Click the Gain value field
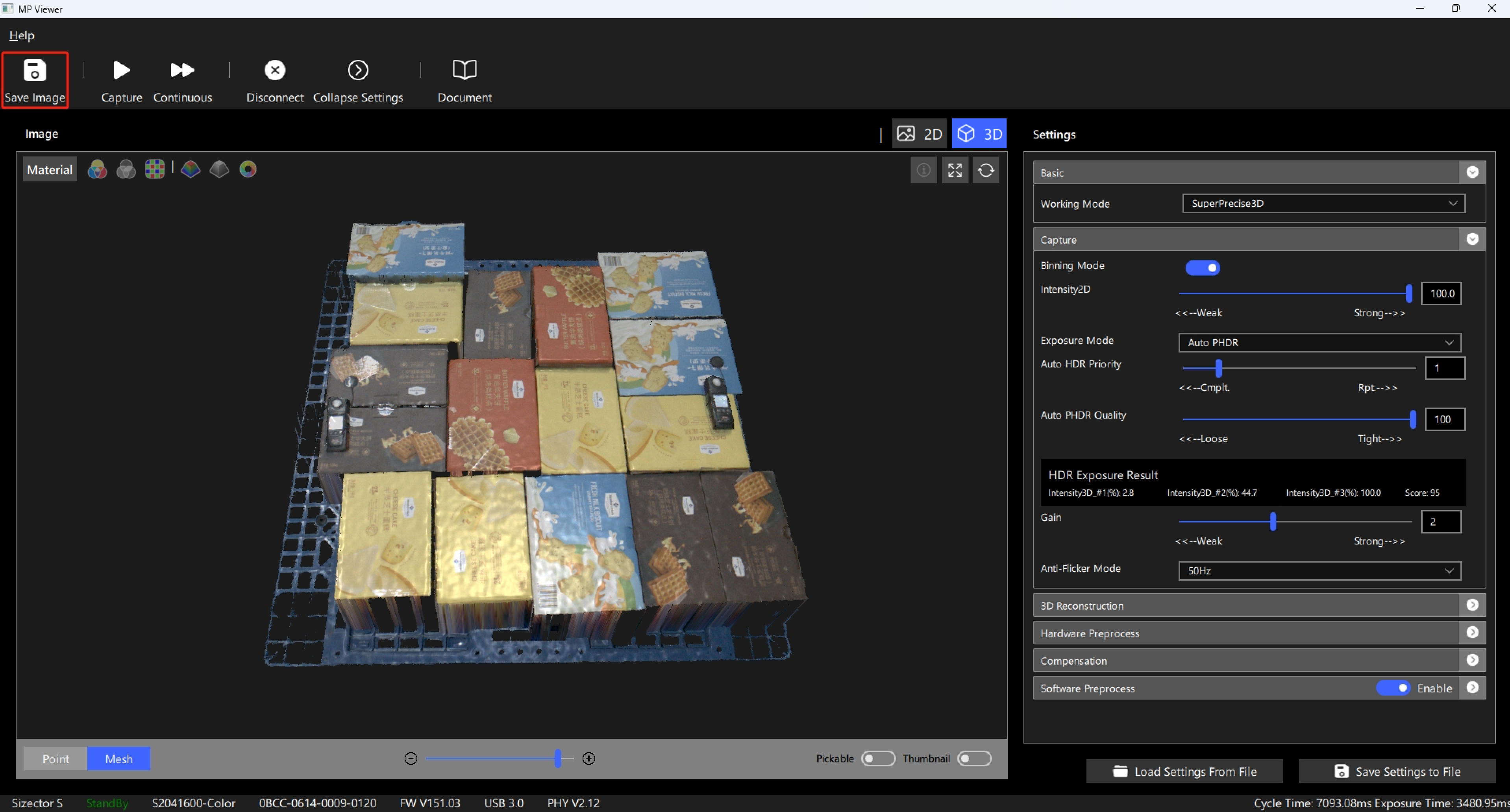Viewport: 1510px width, 812px height. point(1442,521)
